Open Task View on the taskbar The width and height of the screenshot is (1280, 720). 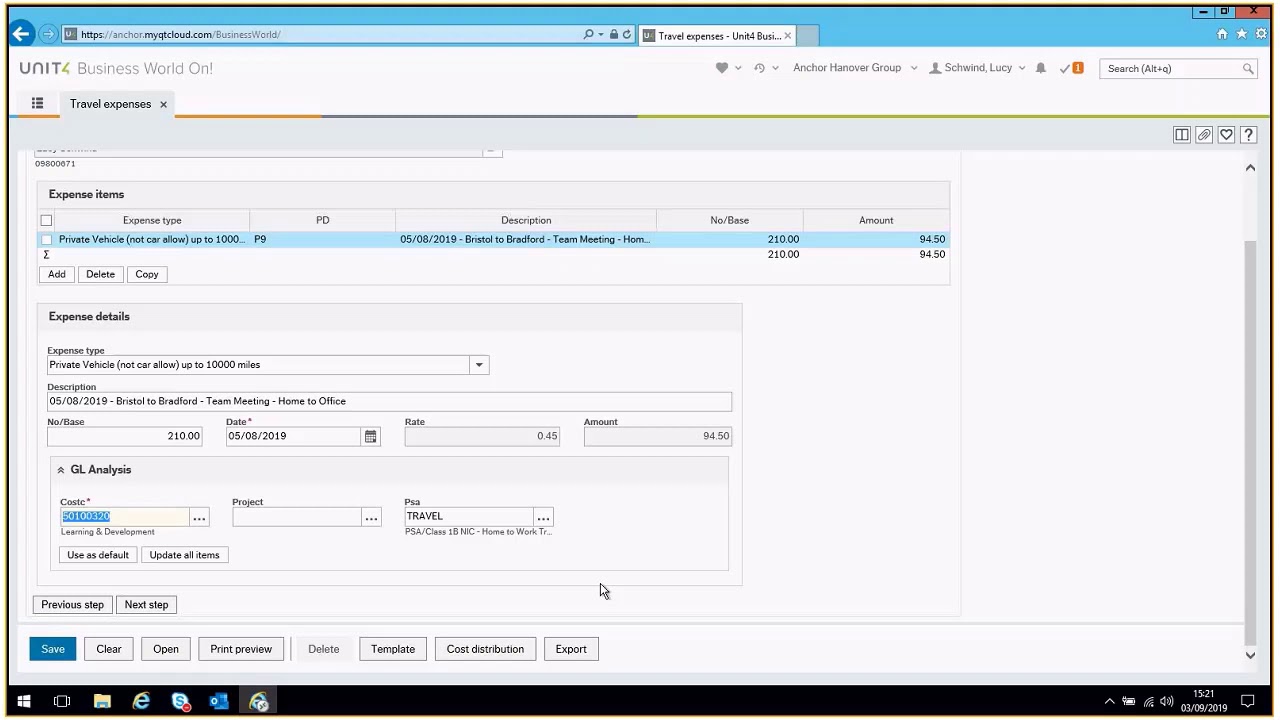point(62,701)
